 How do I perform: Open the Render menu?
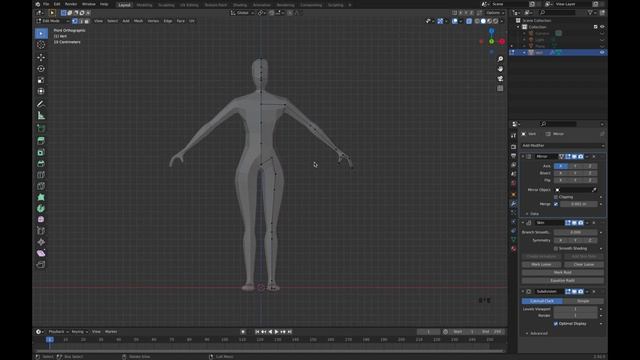(71, 4)
